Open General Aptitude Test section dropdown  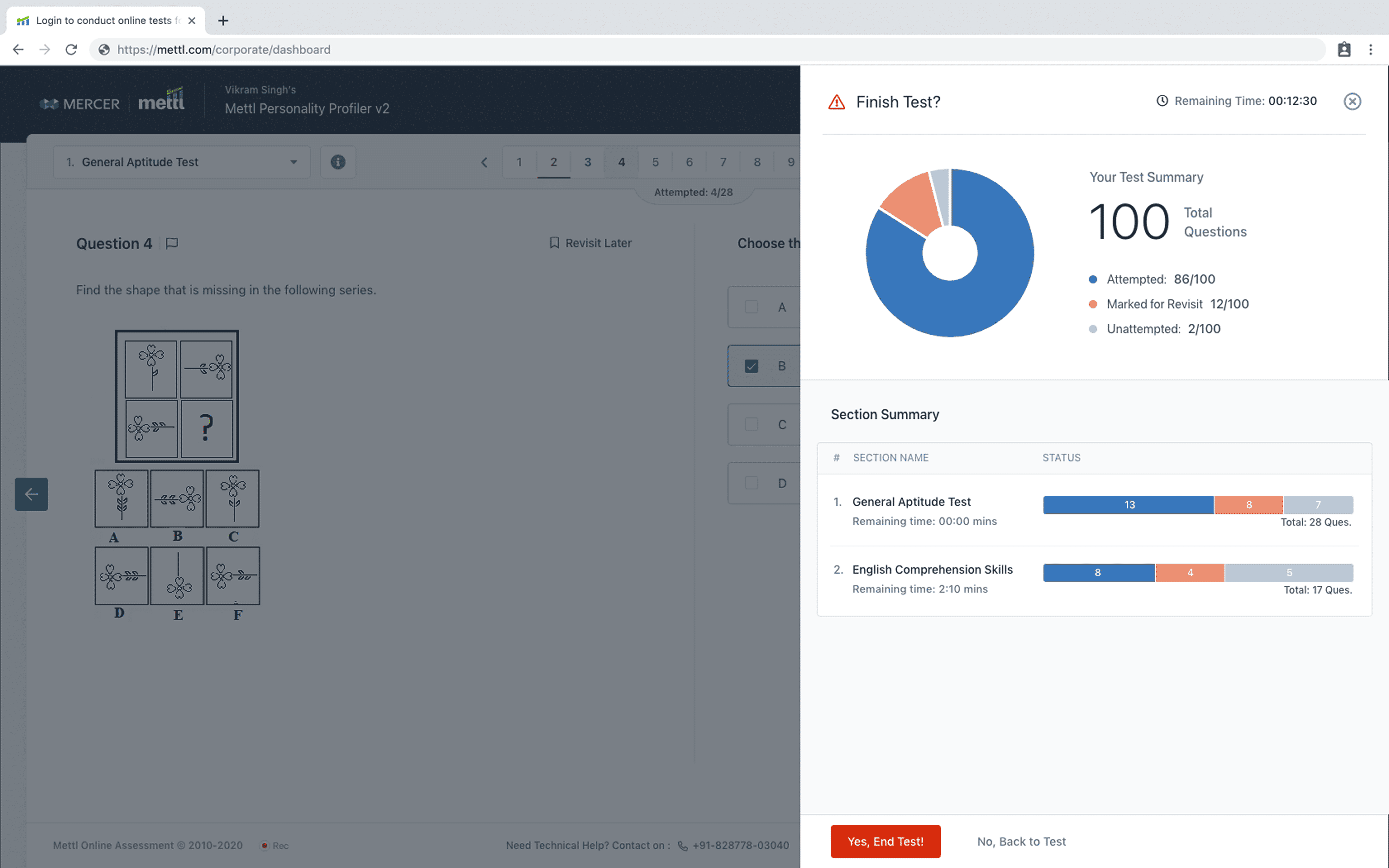(x=181, y=162)
